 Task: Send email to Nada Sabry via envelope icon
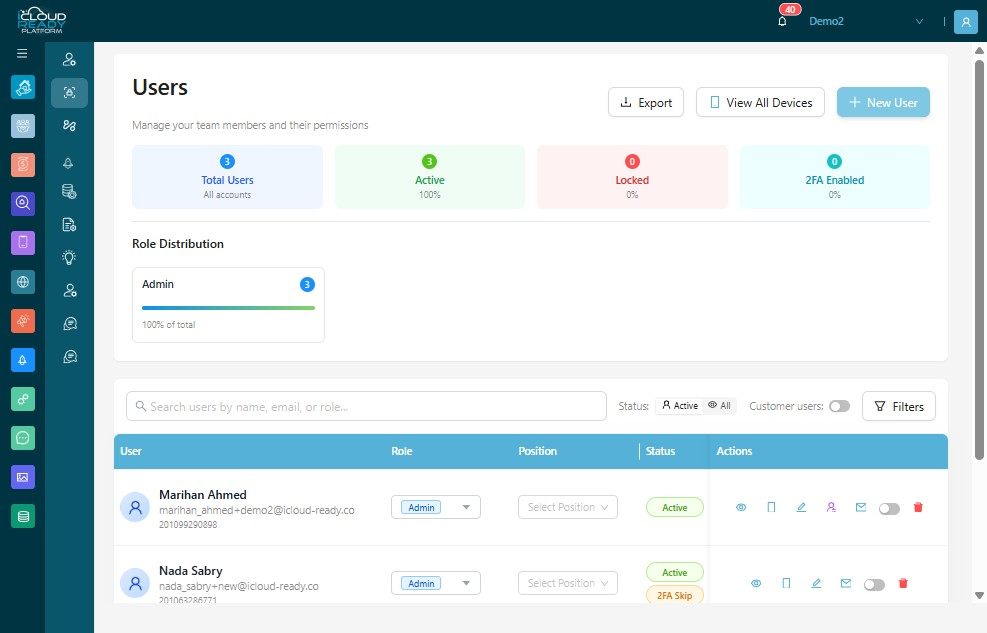point(845,583)
